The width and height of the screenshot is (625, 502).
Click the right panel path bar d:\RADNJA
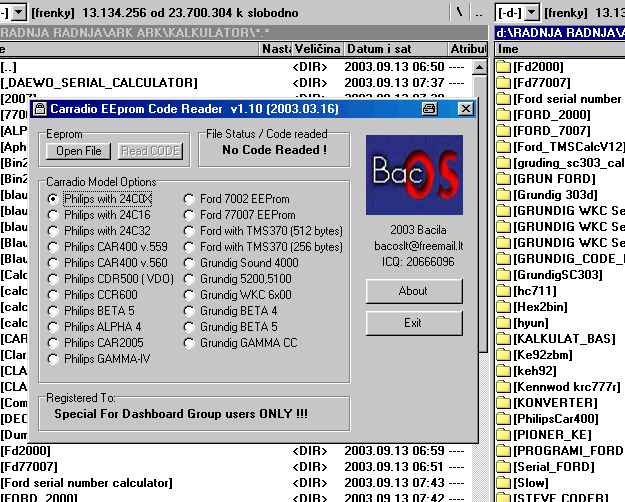560,32
